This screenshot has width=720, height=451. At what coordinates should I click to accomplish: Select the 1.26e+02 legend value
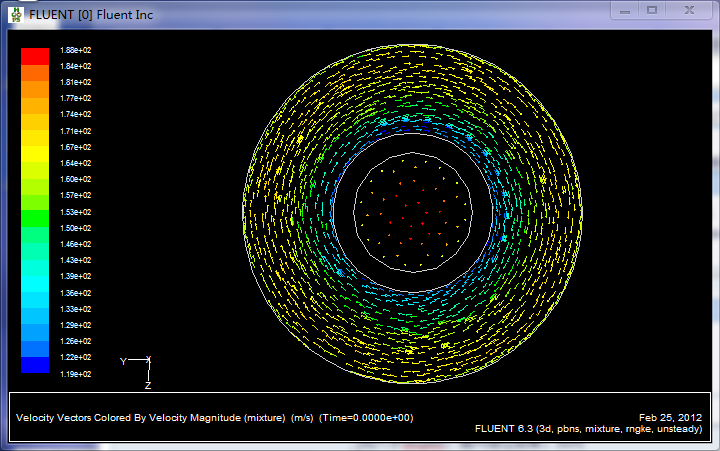pos(76,341)
